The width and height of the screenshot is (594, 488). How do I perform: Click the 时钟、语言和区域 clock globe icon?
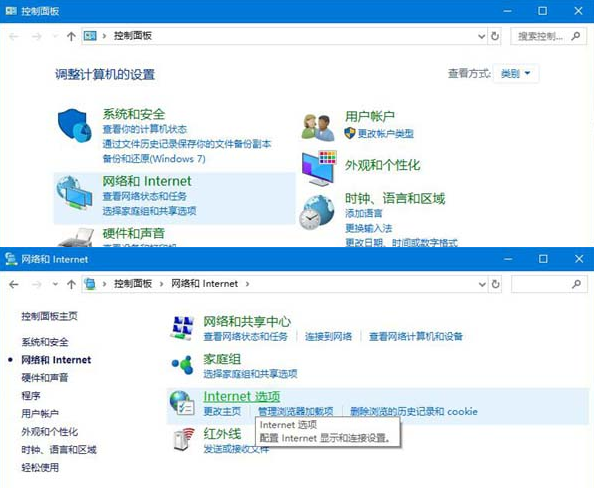(x=317, y=213)
